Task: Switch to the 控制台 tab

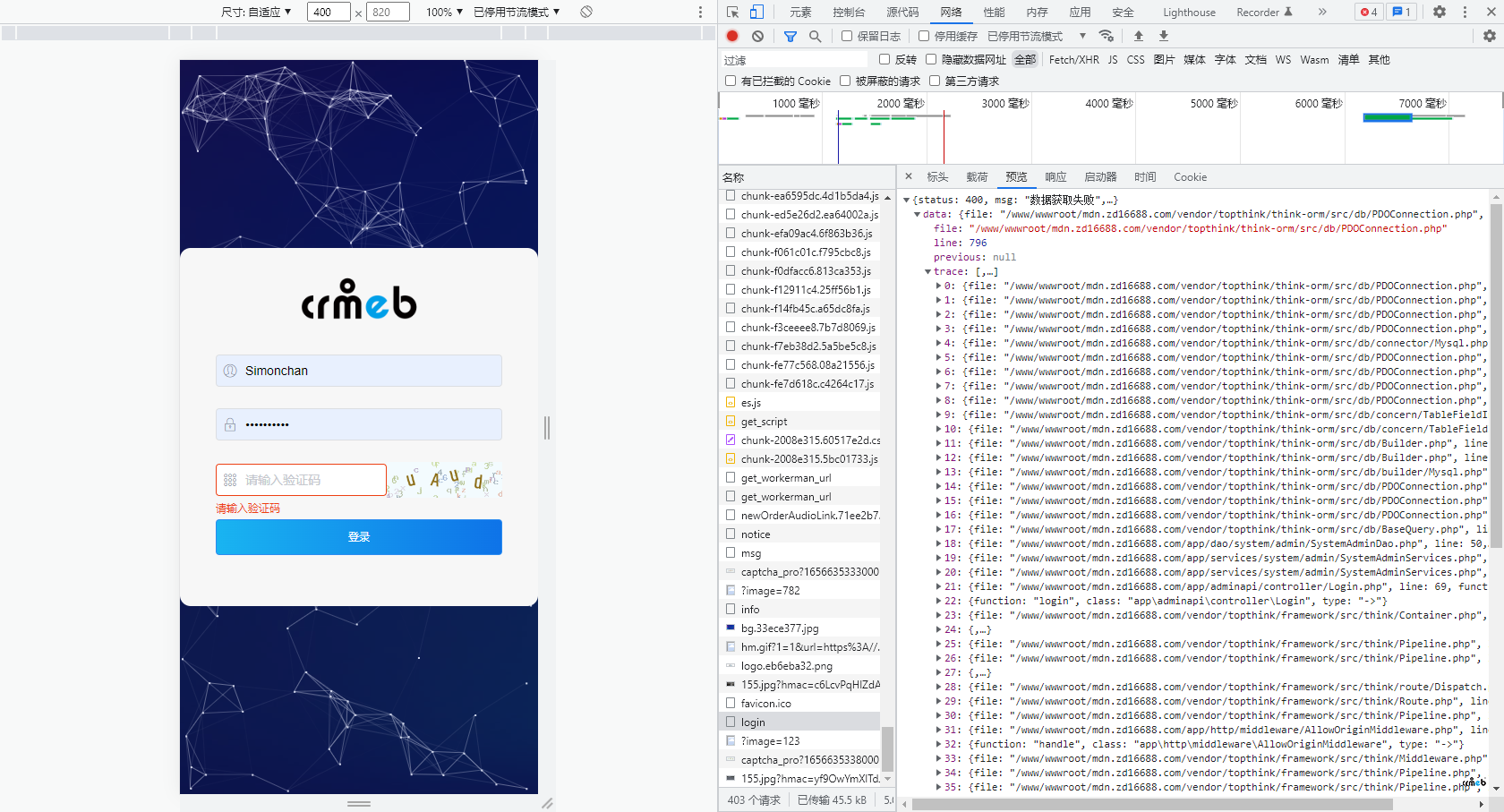Action: [x=849, y=12]
